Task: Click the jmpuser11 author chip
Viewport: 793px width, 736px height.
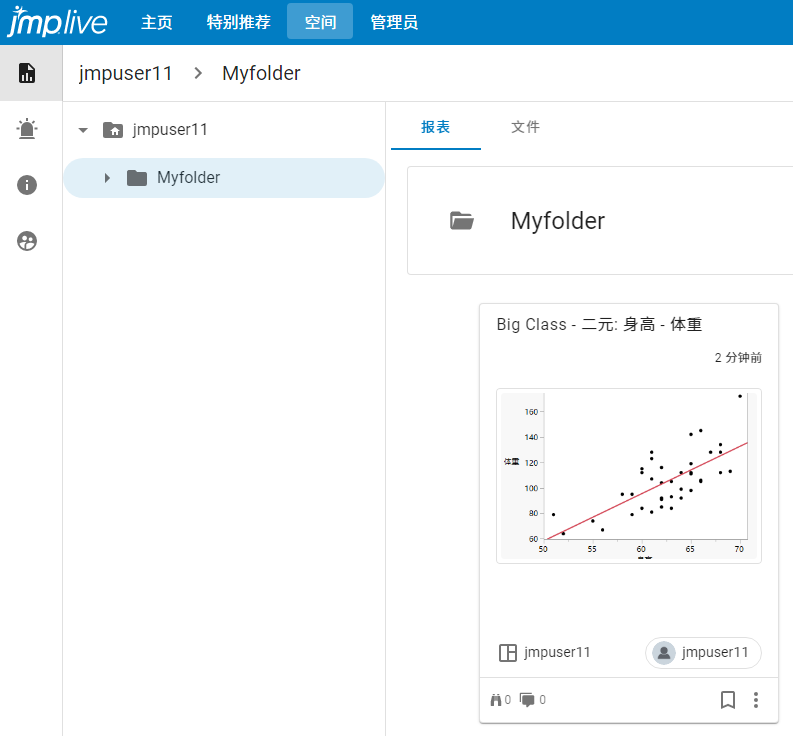Action: [x=703, y=653]
